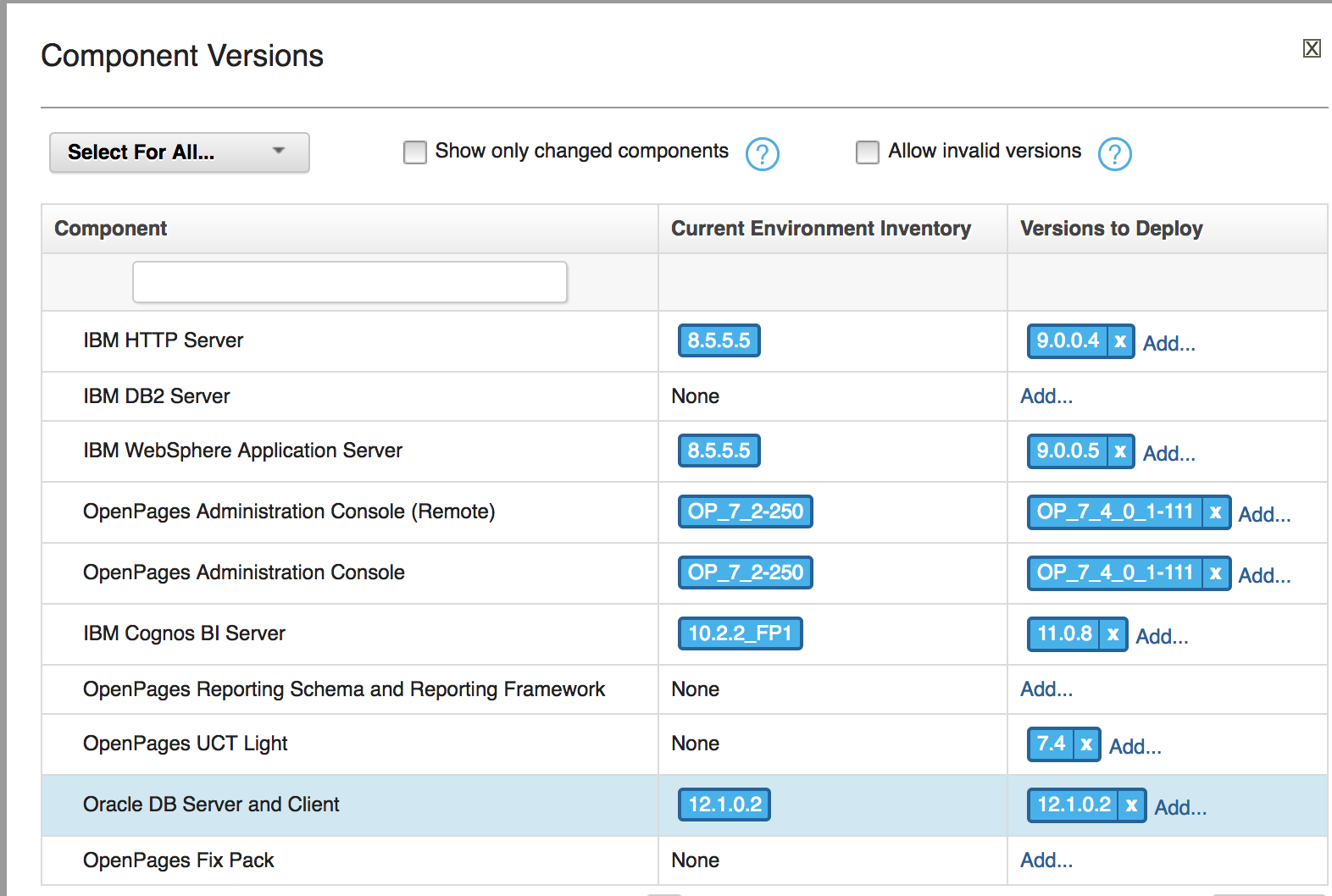Click OP_7_2-250 inventory tag for Administration Console (Remote)
The width and height of the screenshot is (1332, 896).
pos(745,512)
